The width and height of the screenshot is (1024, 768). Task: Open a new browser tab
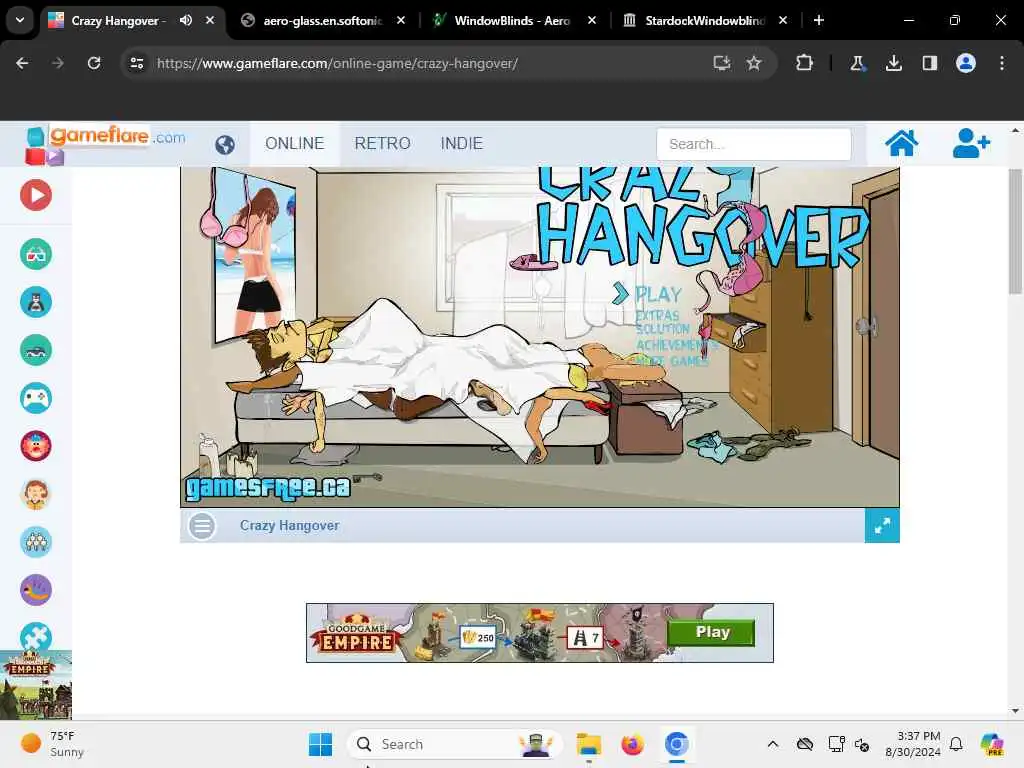pyautogui.click(x=819, y=20)
